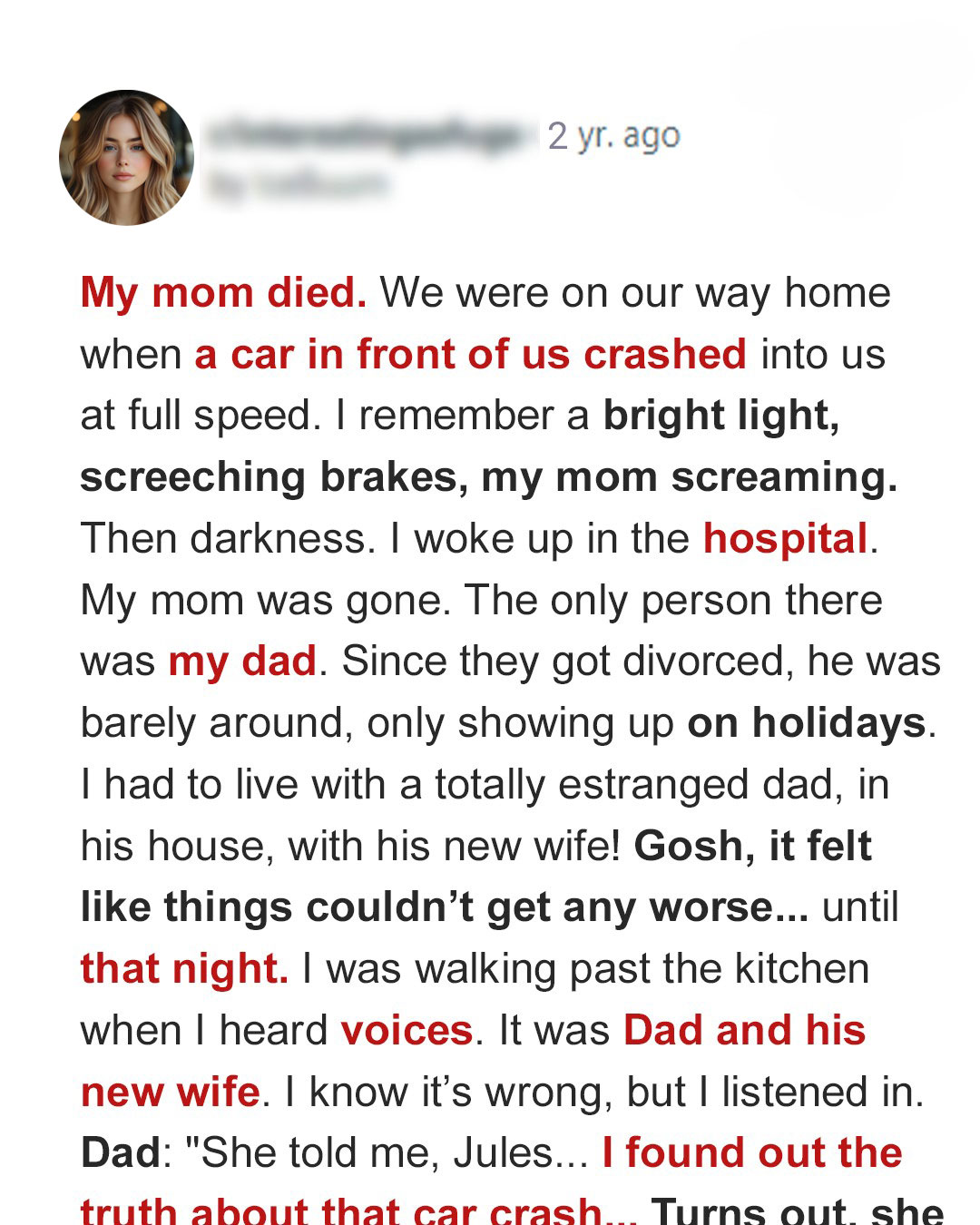The image size is (980, 1225).
Task: Click the blurred second line under the username
Action: coord(298,185)
